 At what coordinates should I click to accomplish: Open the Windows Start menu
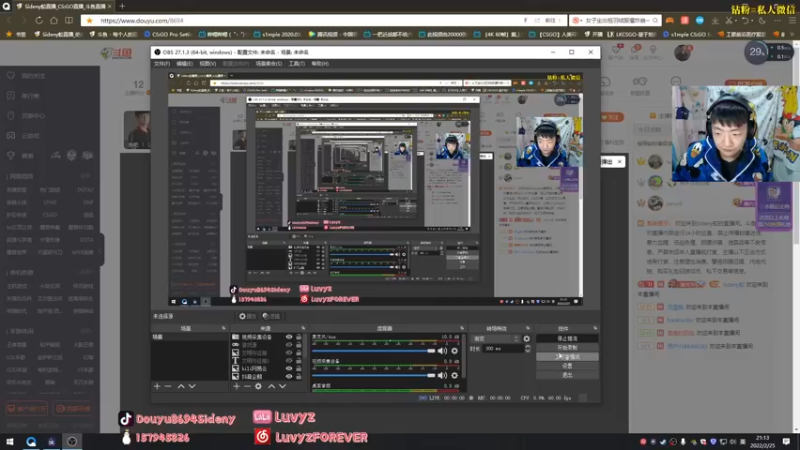click(x=10, y=441)
